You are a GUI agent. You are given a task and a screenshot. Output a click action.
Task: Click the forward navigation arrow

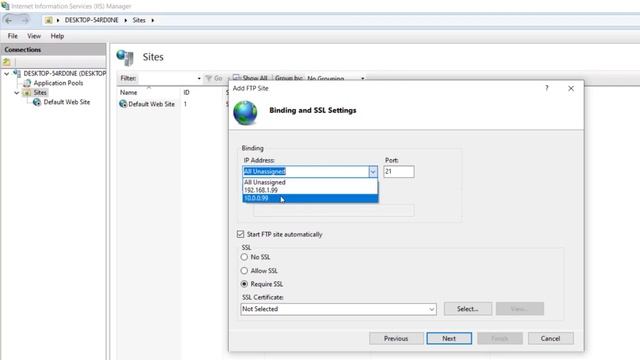(x=25, y=20)
